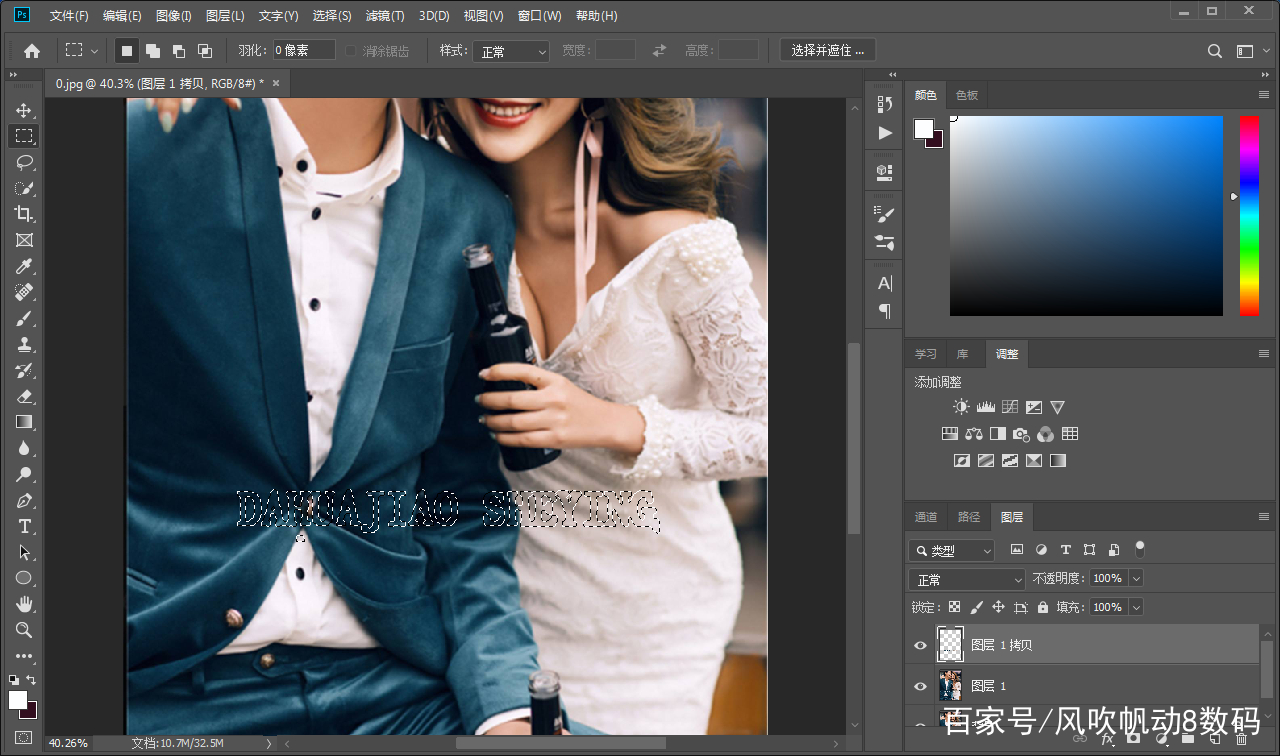This screenshot has width=1280, height=756.
Task: Click the 羽化 feather input field
Action: pos(304,50)
